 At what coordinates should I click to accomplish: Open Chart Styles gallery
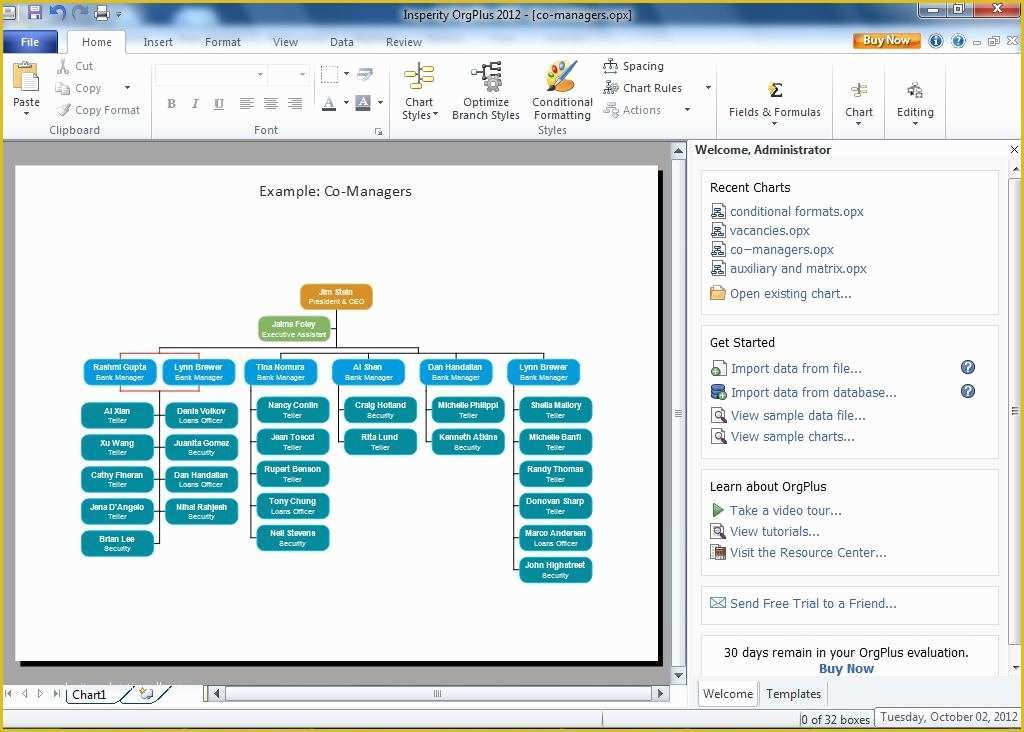(x=419, y=91)
